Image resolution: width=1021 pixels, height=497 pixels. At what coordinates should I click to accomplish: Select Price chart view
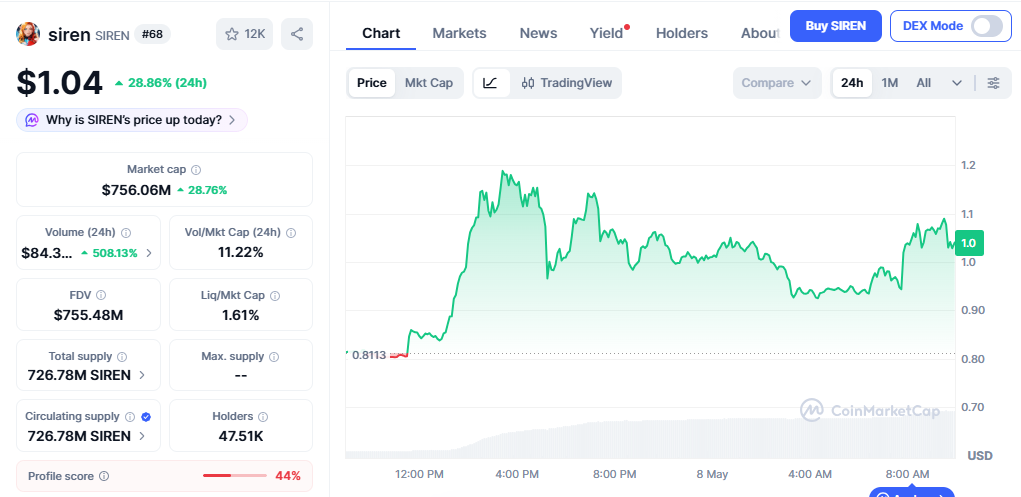click(x=372, y=83)
